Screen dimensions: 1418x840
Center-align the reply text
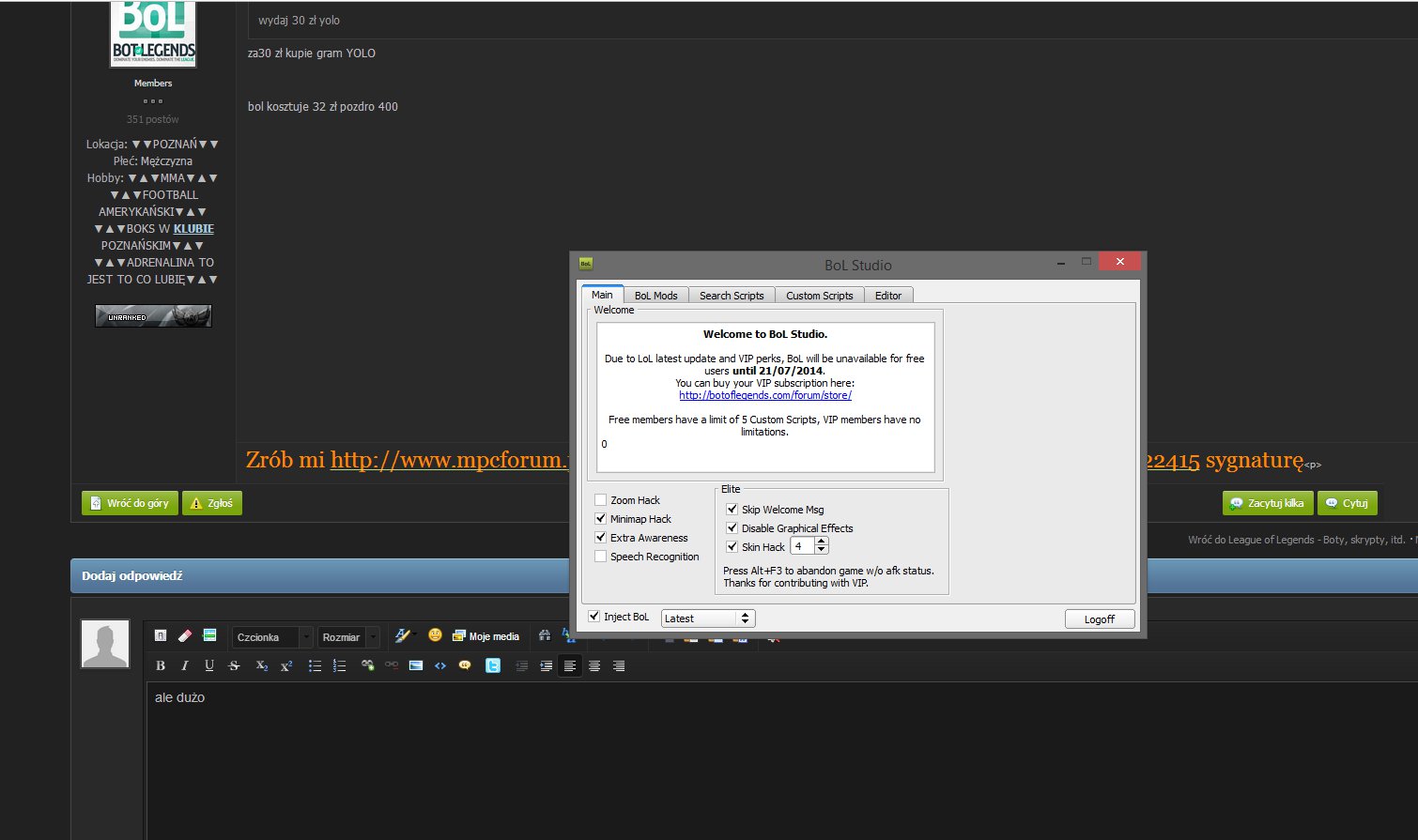pyautogui.click(x=594, y=665)
